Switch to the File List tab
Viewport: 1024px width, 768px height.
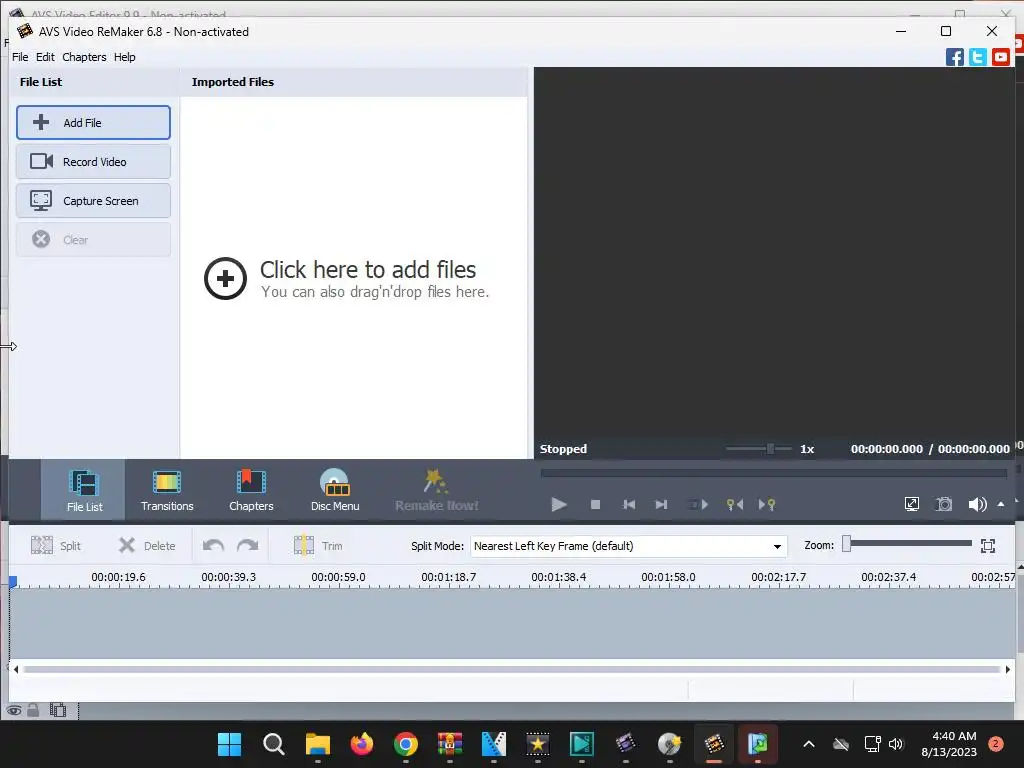point(84,490)
